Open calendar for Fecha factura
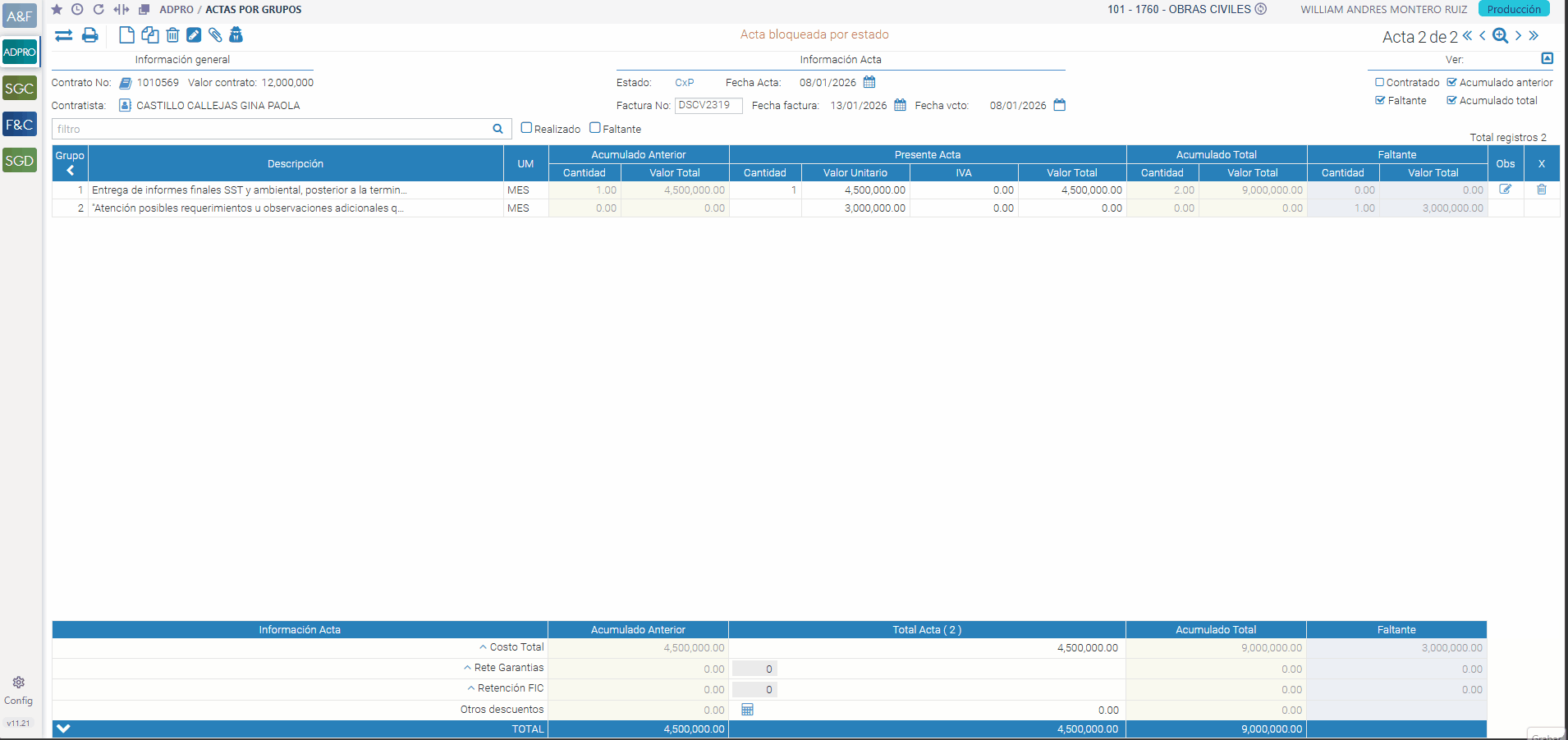 pos(900,105)
